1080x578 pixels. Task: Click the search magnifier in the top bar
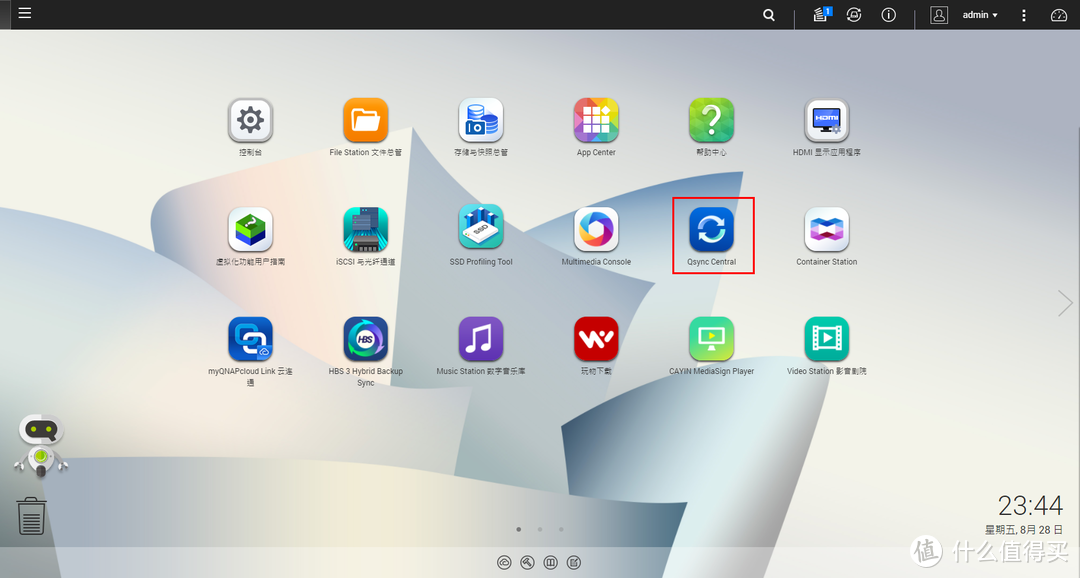(x=769, y=14)
